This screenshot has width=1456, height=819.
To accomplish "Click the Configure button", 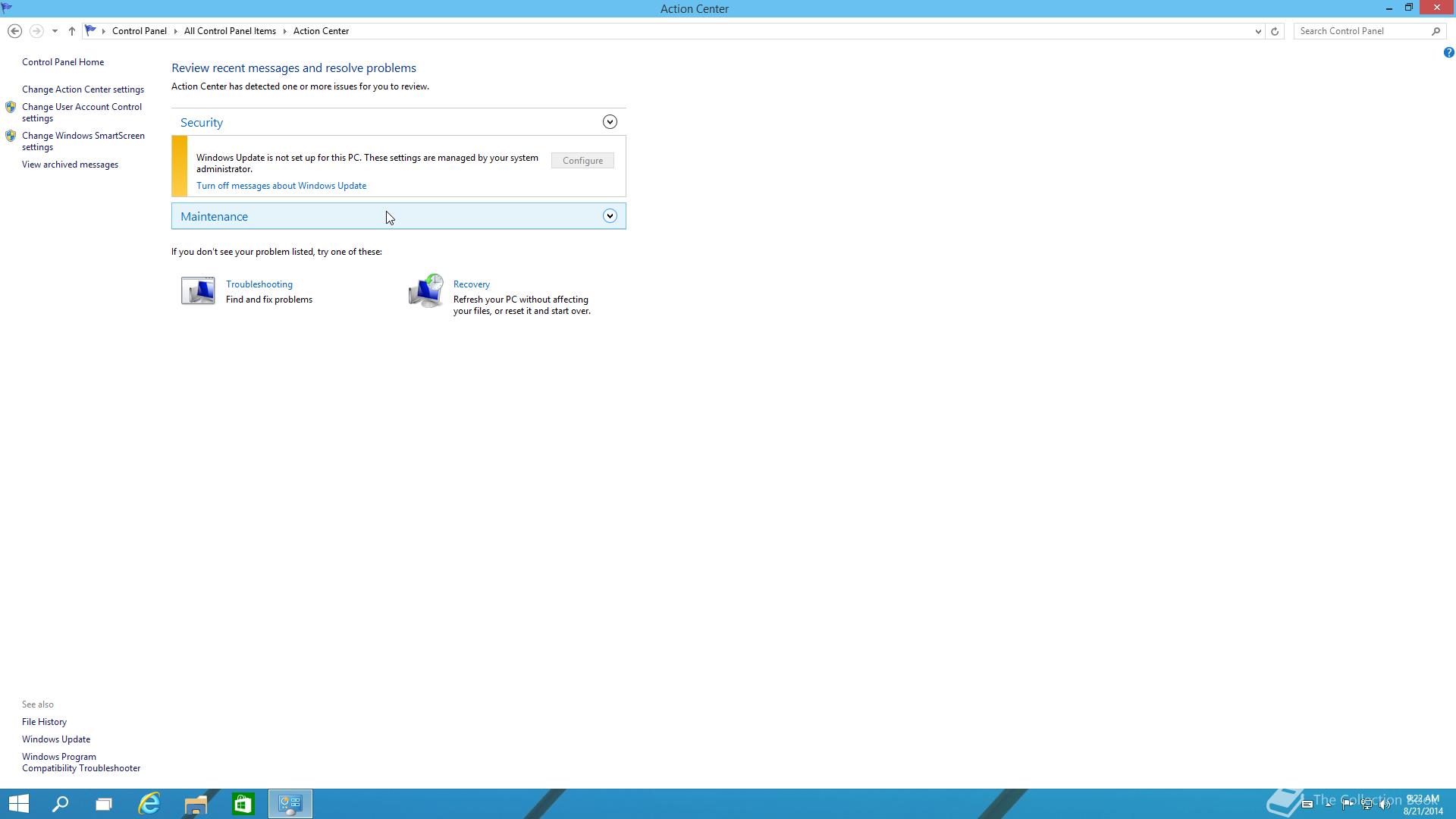I will pos(582,161).
